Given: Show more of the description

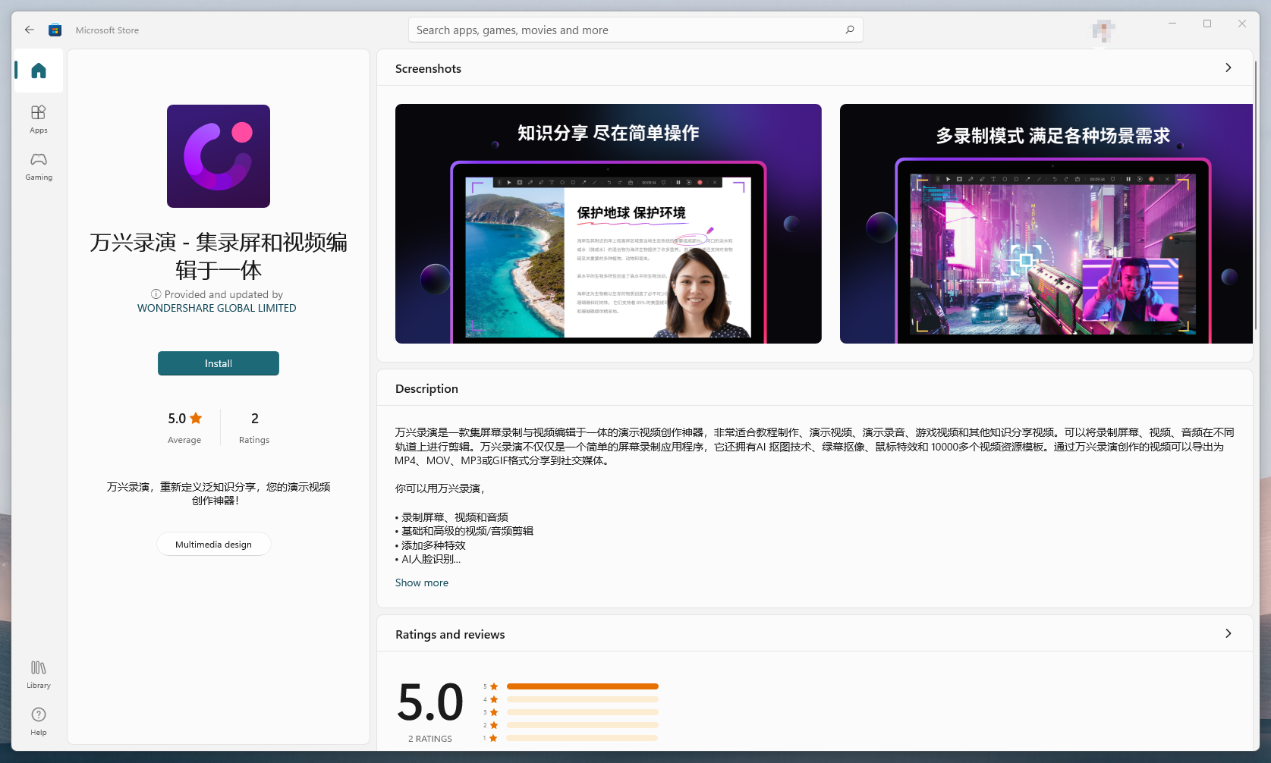Looking at the screenshot, I should click(x=421, y=583).
